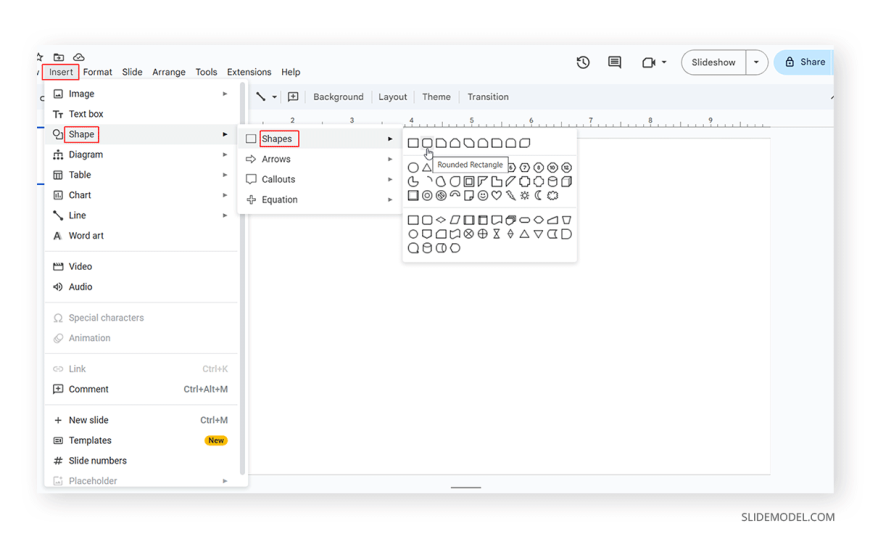Pick the Lightning Bolt shape
This screenshot has width=870, height=539.
pos(510,195)
